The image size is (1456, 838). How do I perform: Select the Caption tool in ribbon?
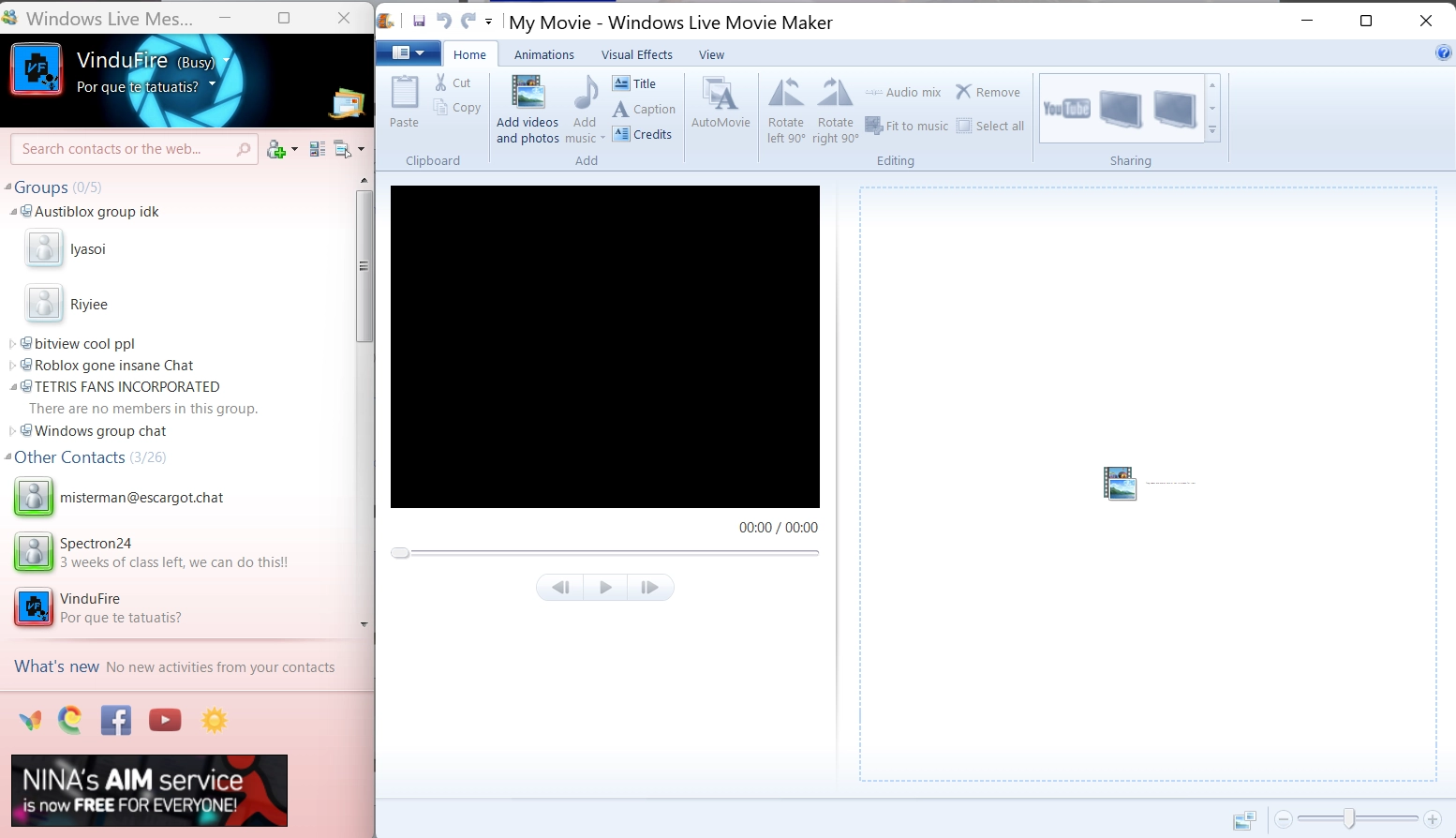644,109
